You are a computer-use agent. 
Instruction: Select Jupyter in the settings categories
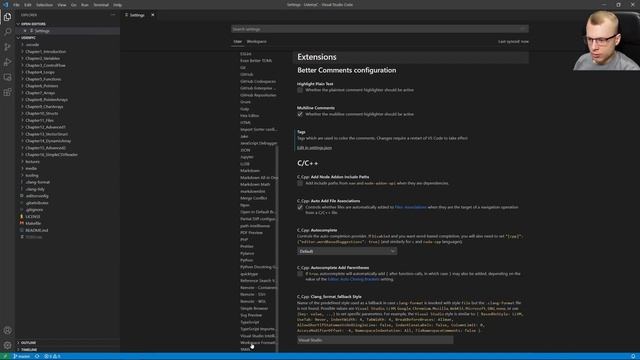[x=247, y=157]
